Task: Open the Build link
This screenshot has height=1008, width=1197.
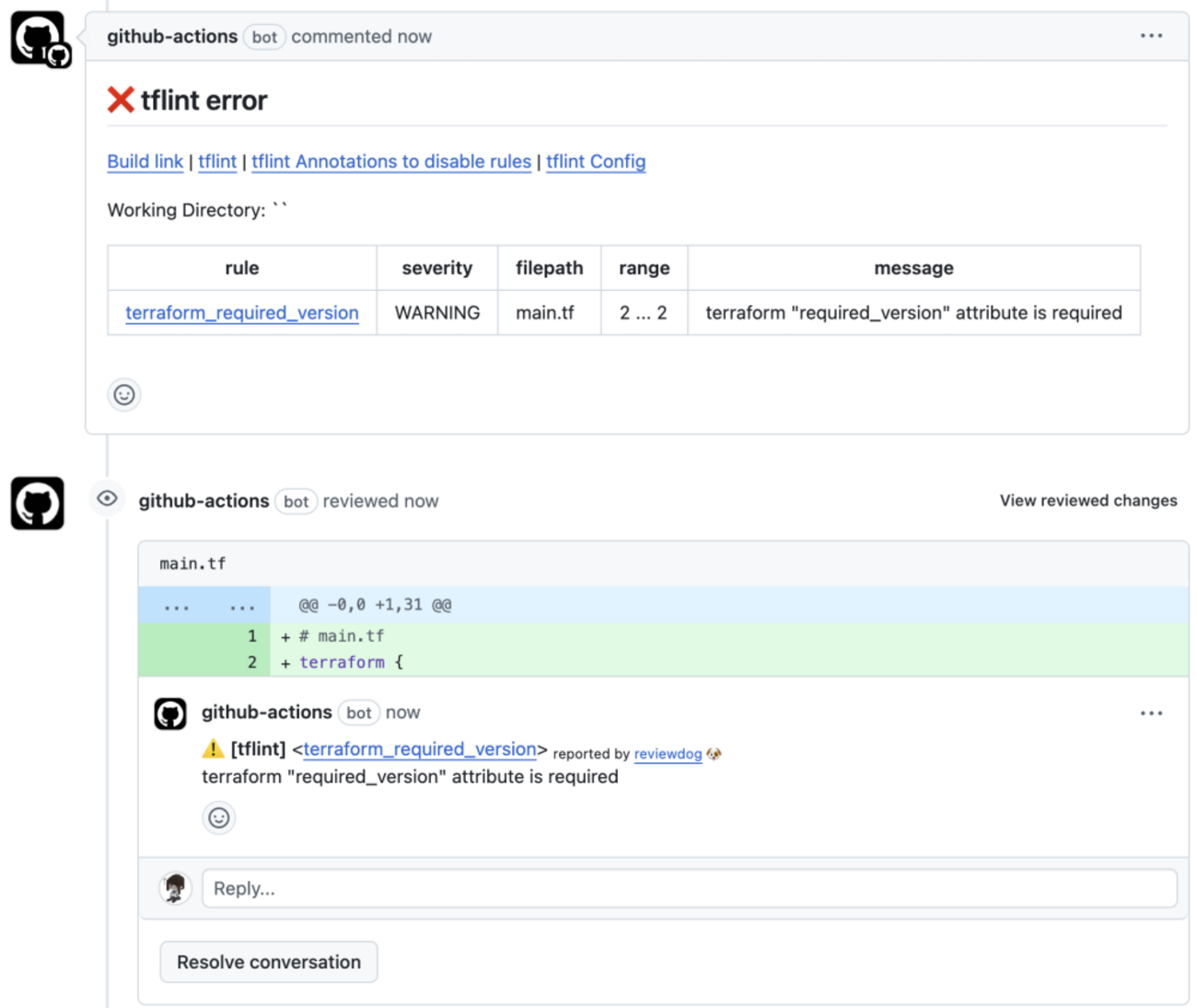Action: [x=145, y=161]
